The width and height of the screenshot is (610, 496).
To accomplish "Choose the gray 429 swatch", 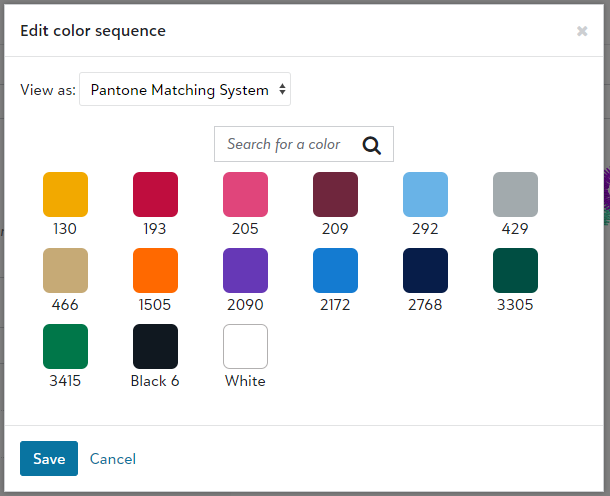I will coord(515,195).
